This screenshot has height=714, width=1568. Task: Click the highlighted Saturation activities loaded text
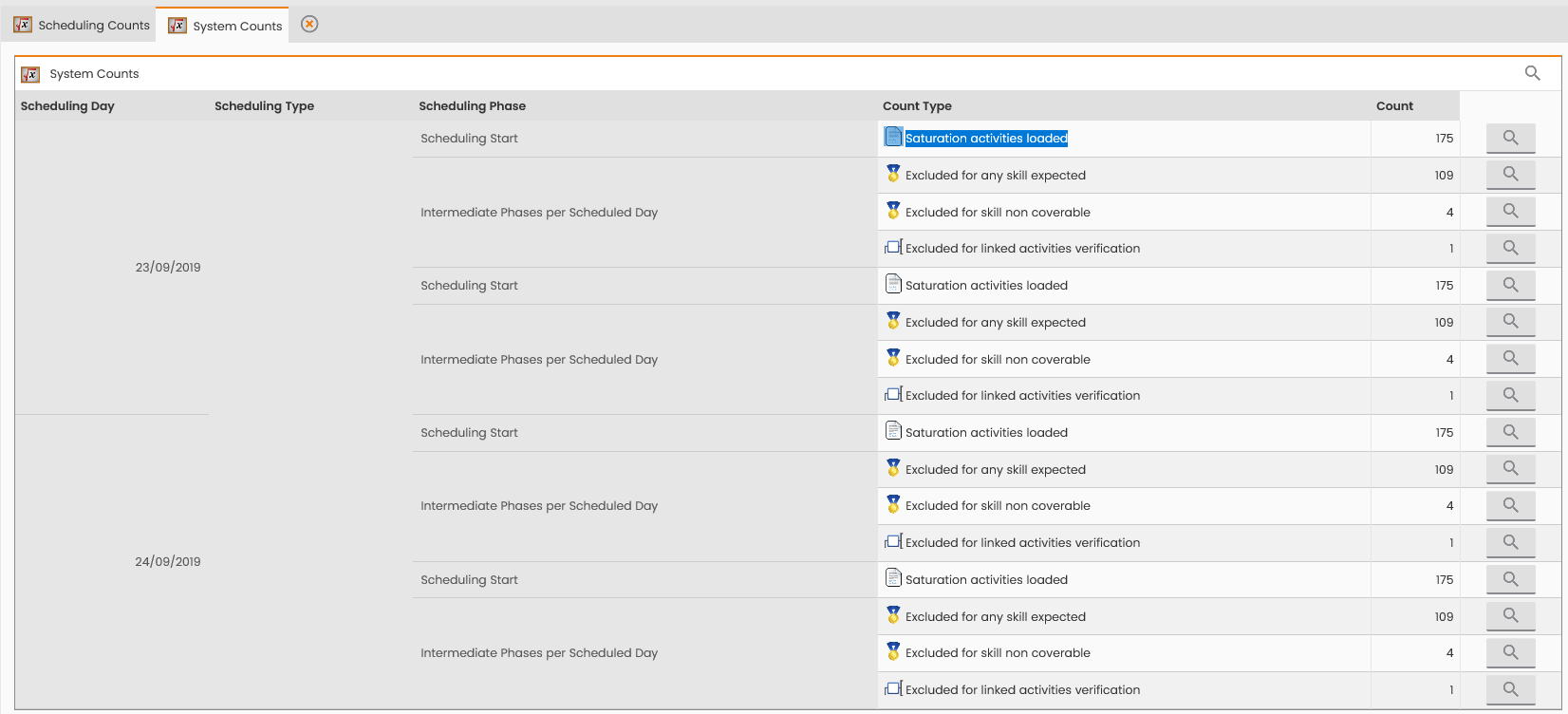point(986,139)
